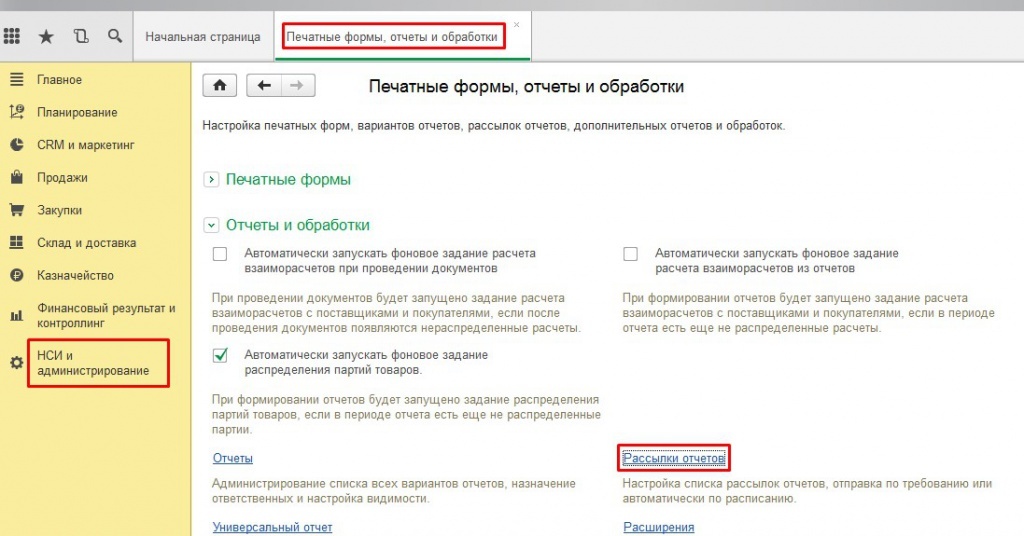1024x536 pixels.
Task: Click the Продажи shopping bag icon
Action: point(16,177)
